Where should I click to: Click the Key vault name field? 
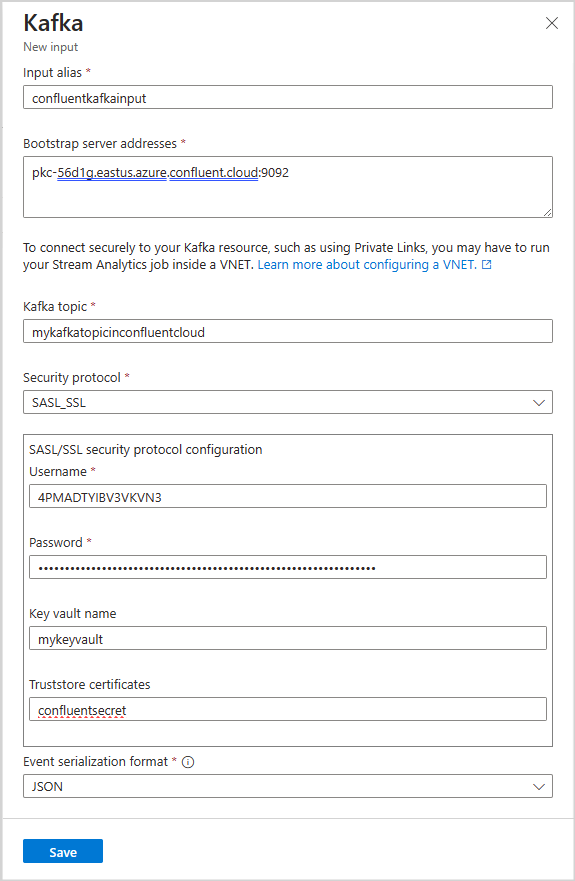288,638
